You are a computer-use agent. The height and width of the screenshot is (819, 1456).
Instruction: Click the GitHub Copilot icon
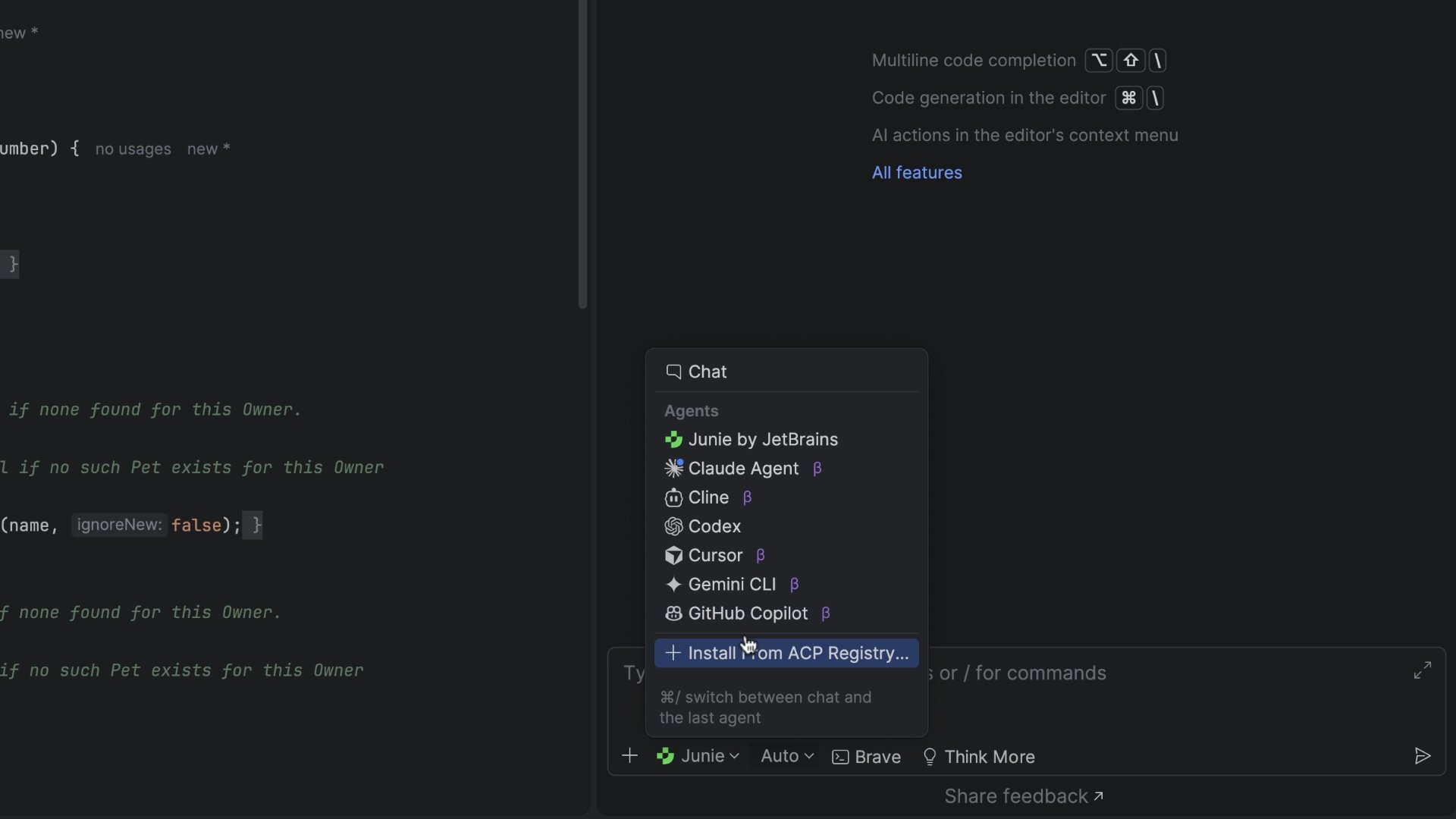click(x=673, y=613)
